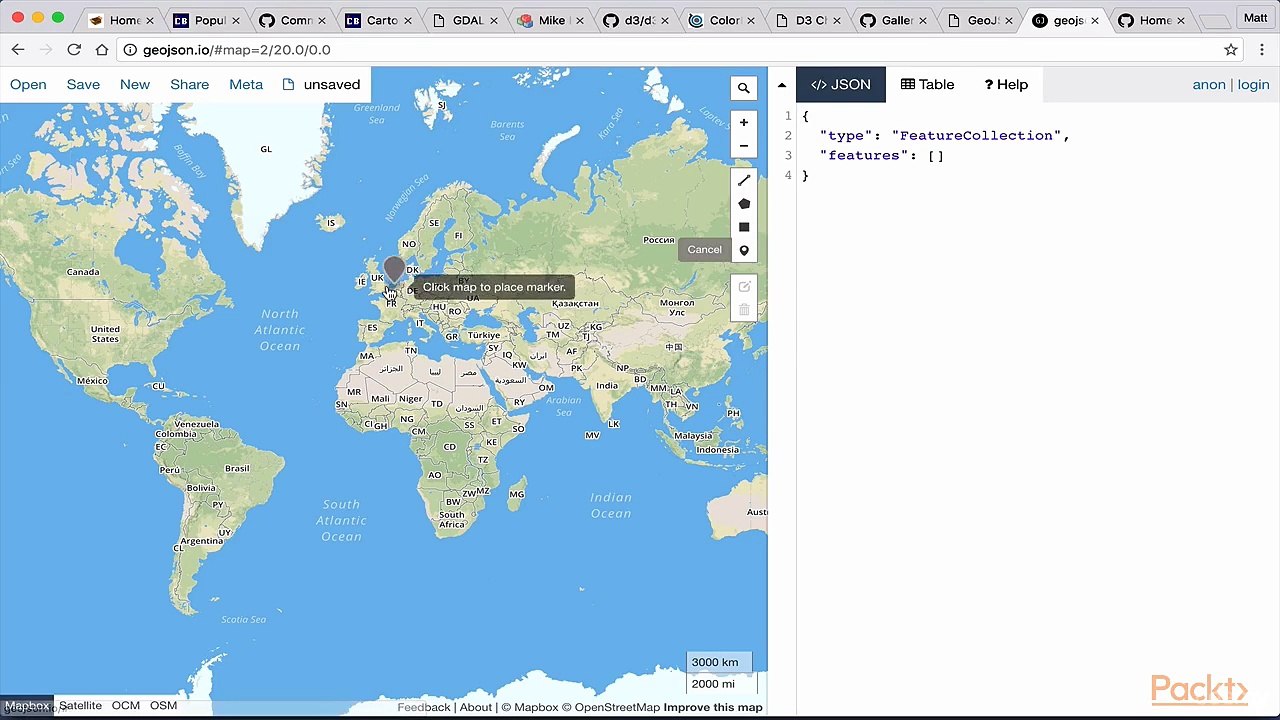This screenshot has width=1280, height=720.
Task: Open Chrome's three-dot menu
Action: [1262, 50]
